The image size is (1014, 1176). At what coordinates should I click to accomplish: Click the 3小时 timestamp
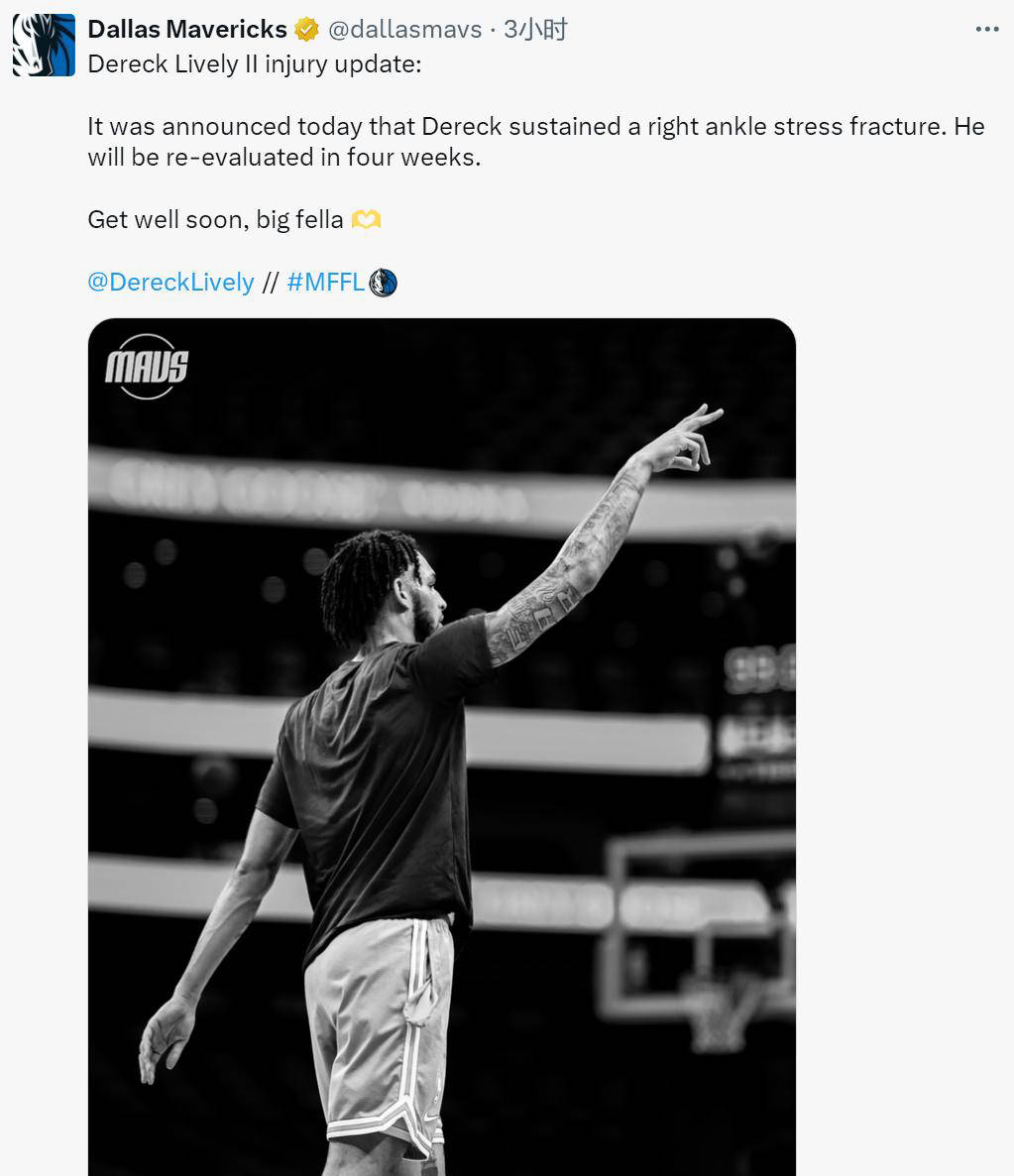click(535, 29)
